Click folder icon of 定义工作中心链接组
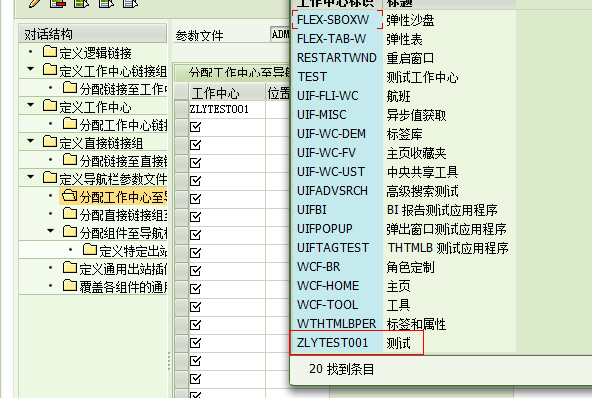The image size is (592, 398). [50, 69]
